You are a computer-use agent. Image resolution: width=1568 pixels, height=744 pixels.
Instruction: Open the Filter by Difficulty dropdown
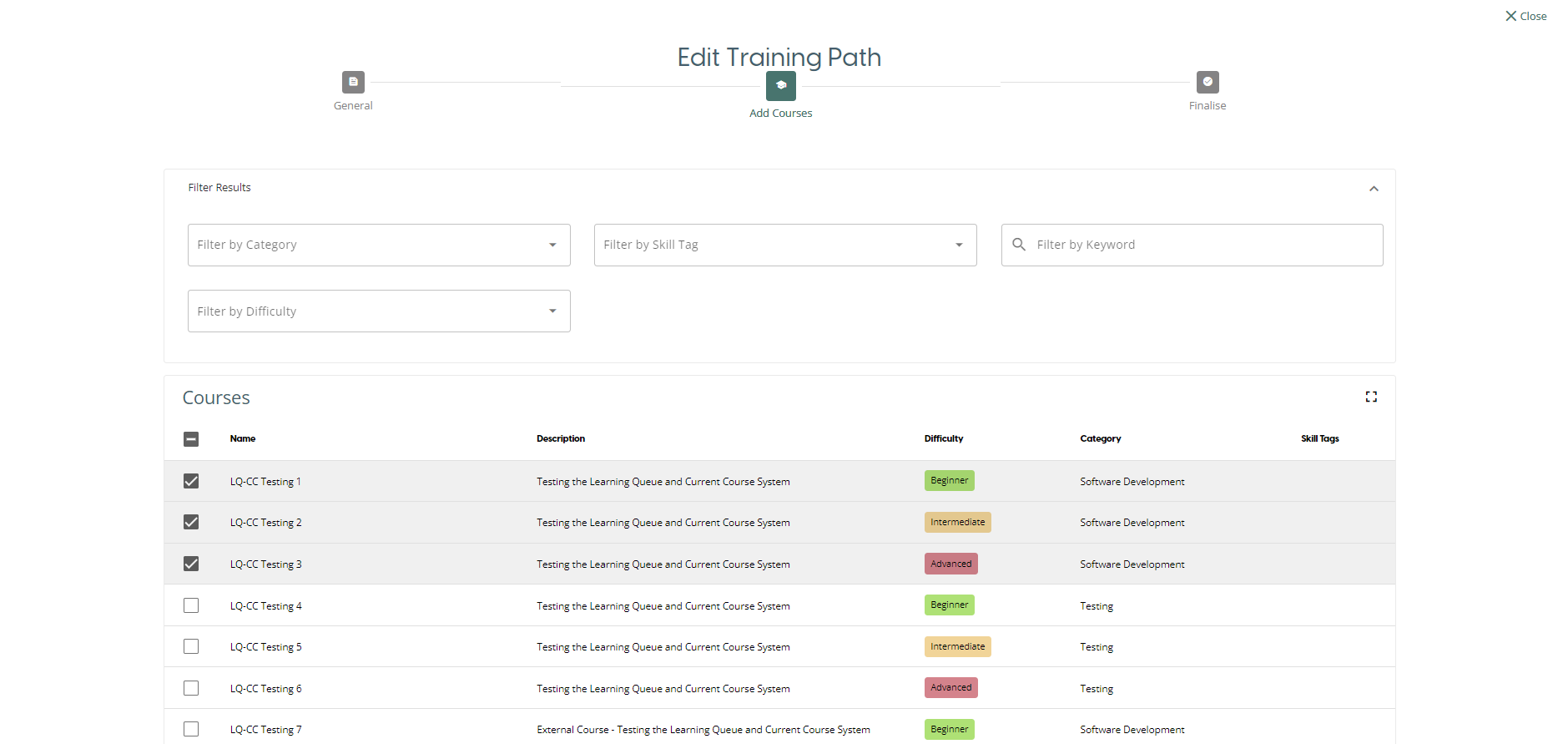point(379,311)
